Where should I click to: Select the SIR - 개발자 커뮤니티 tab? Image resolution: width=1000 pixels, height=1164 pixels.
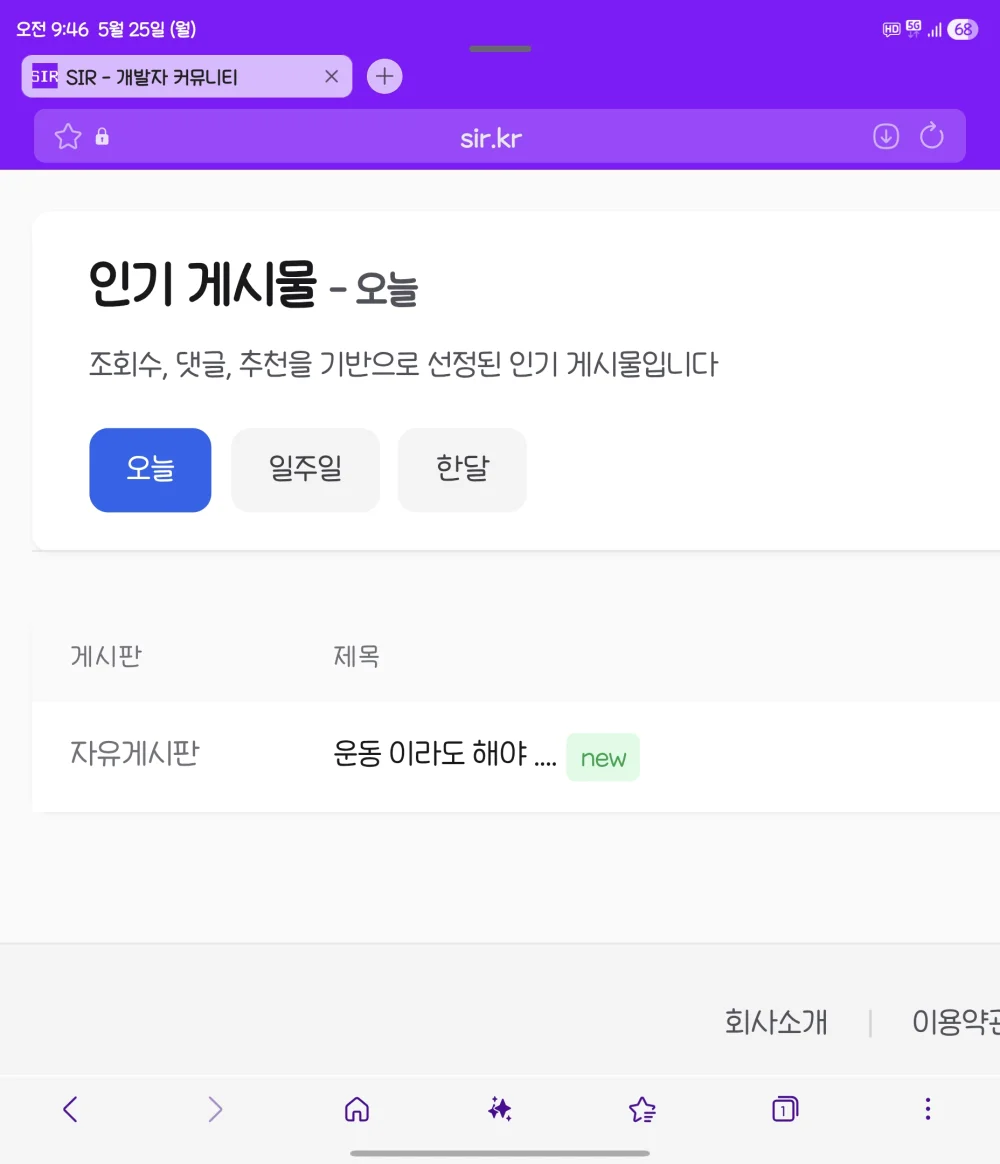186,76
